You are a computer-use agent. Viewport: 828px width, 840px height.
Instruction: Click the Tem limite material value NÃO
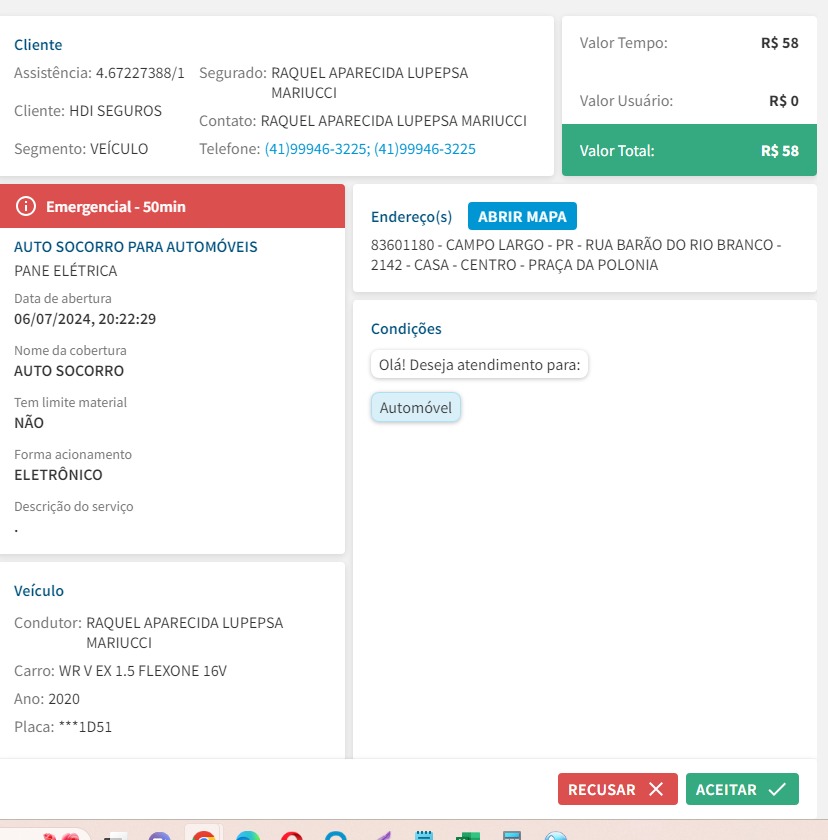point(29,423)
